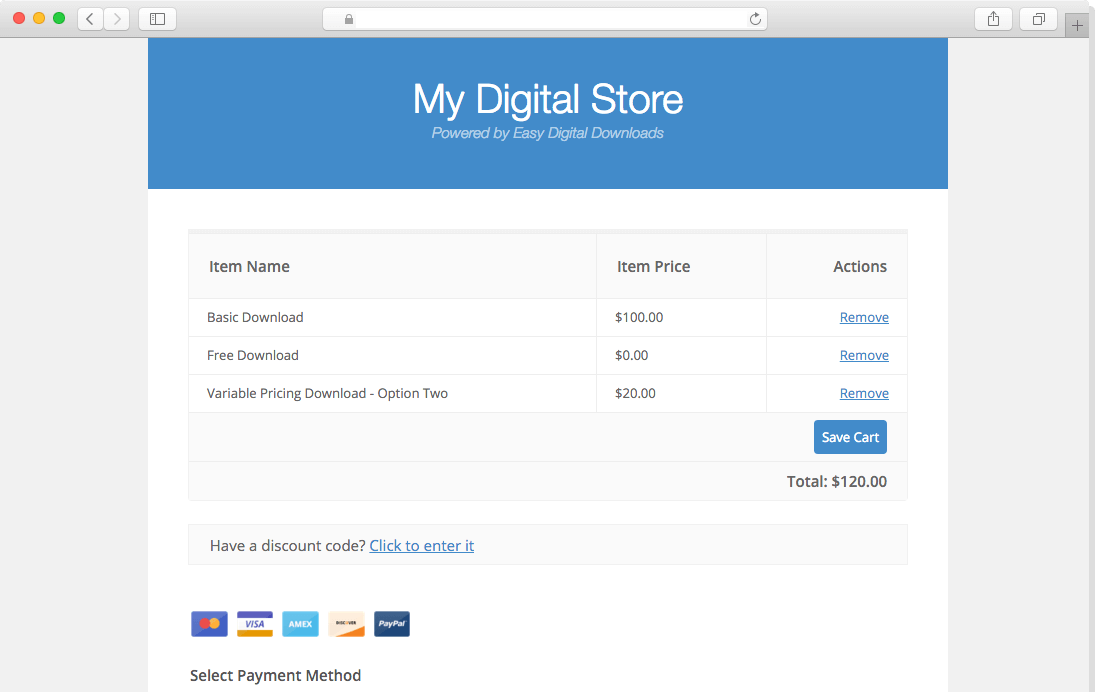Image resolution: width=1095 pixels, height=692 pixels.
Task: Click the Discover payment icon
Action: click(x=346, y=624)
